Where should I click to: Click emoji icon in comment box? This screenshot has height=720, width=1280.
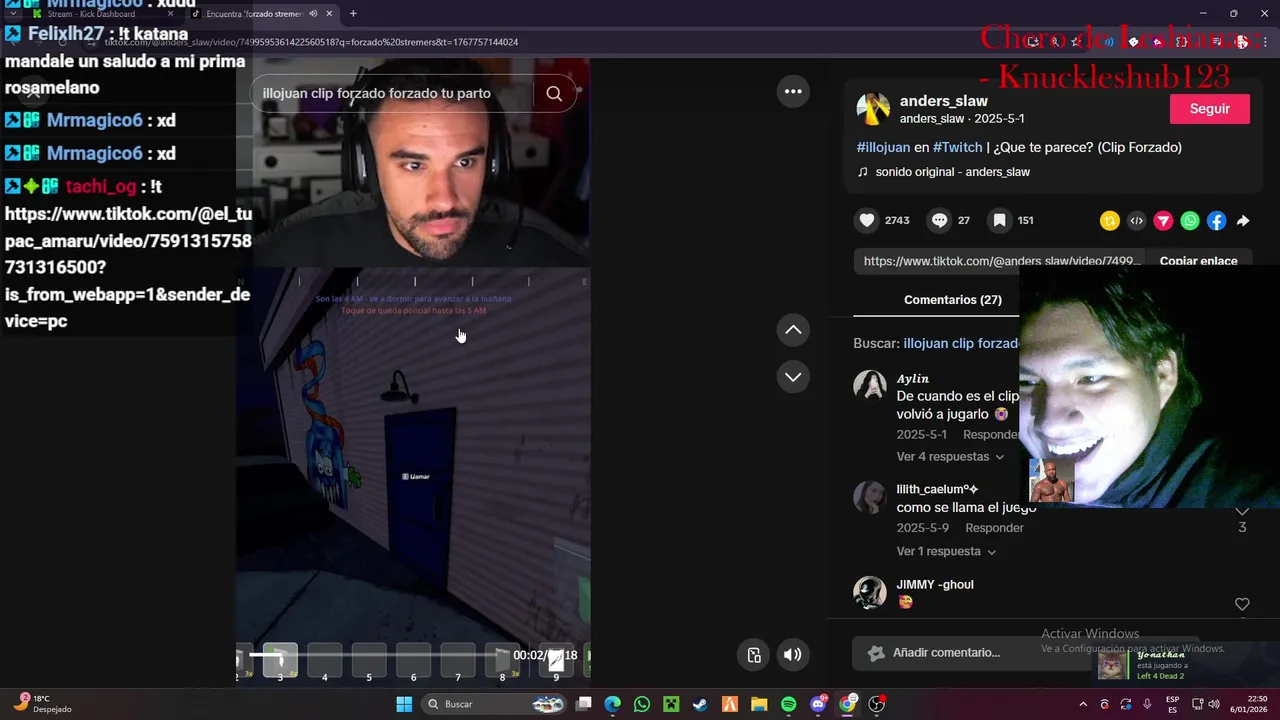pyautogui.click(x=876, y=653)
